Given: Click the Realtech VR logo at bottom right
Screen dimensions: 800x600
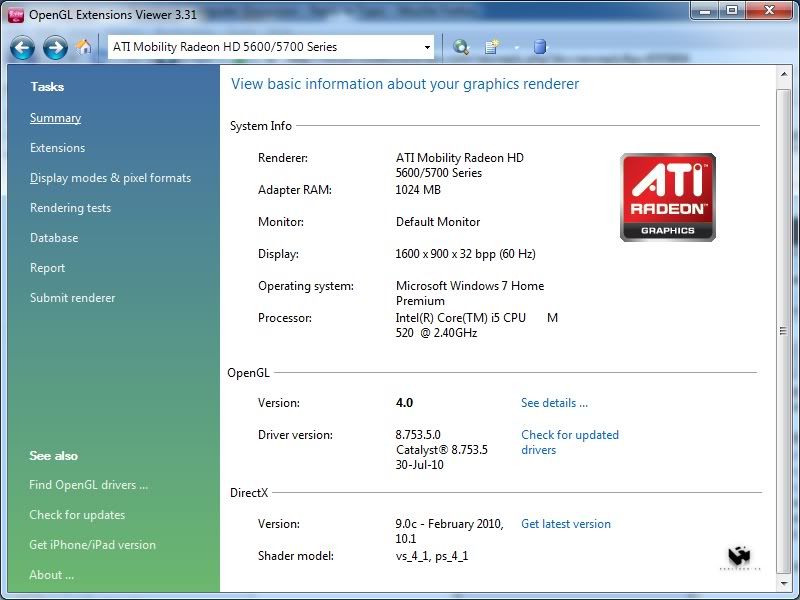Looking at the screenshot, I should click(x=740, y=558).
